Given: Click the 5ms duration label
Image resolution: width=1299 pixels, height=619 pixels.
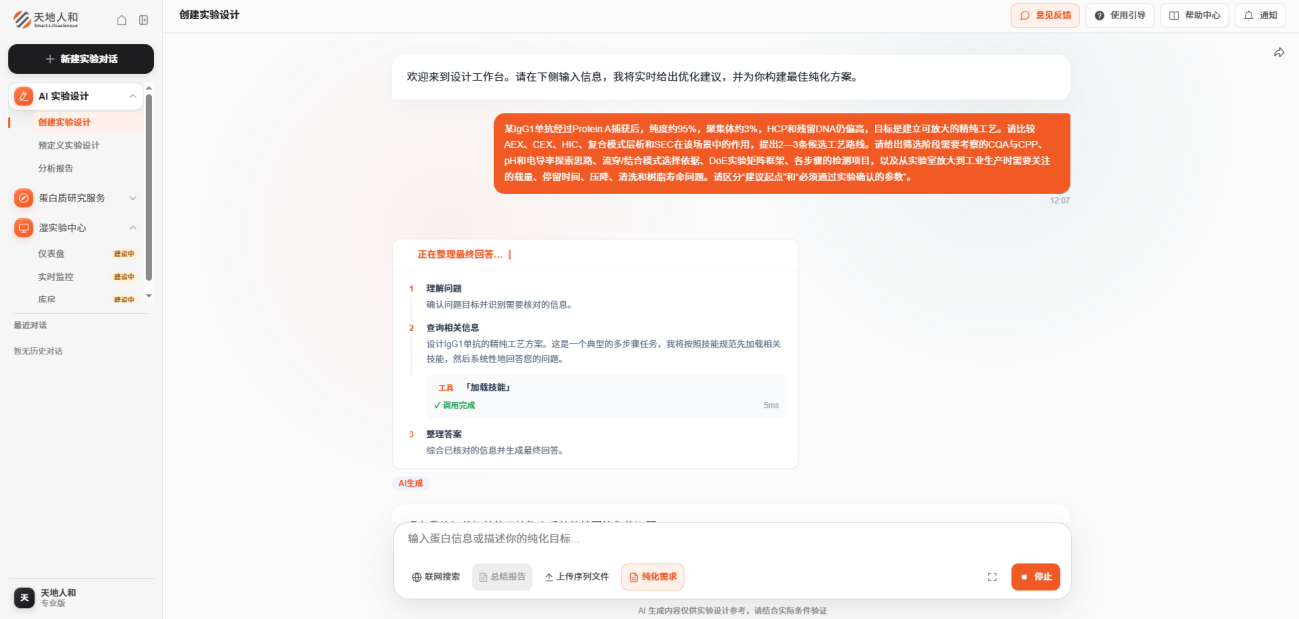Looking at the screenshot, I should [x=771, y=405].
